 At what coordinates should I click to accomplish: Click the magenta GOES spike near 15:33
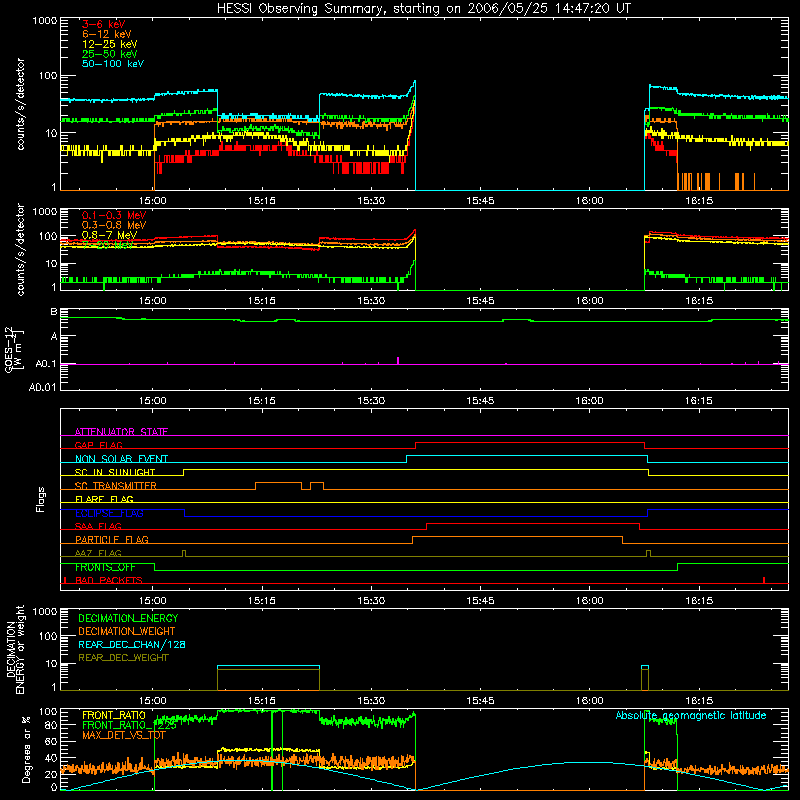coord(398,360)
